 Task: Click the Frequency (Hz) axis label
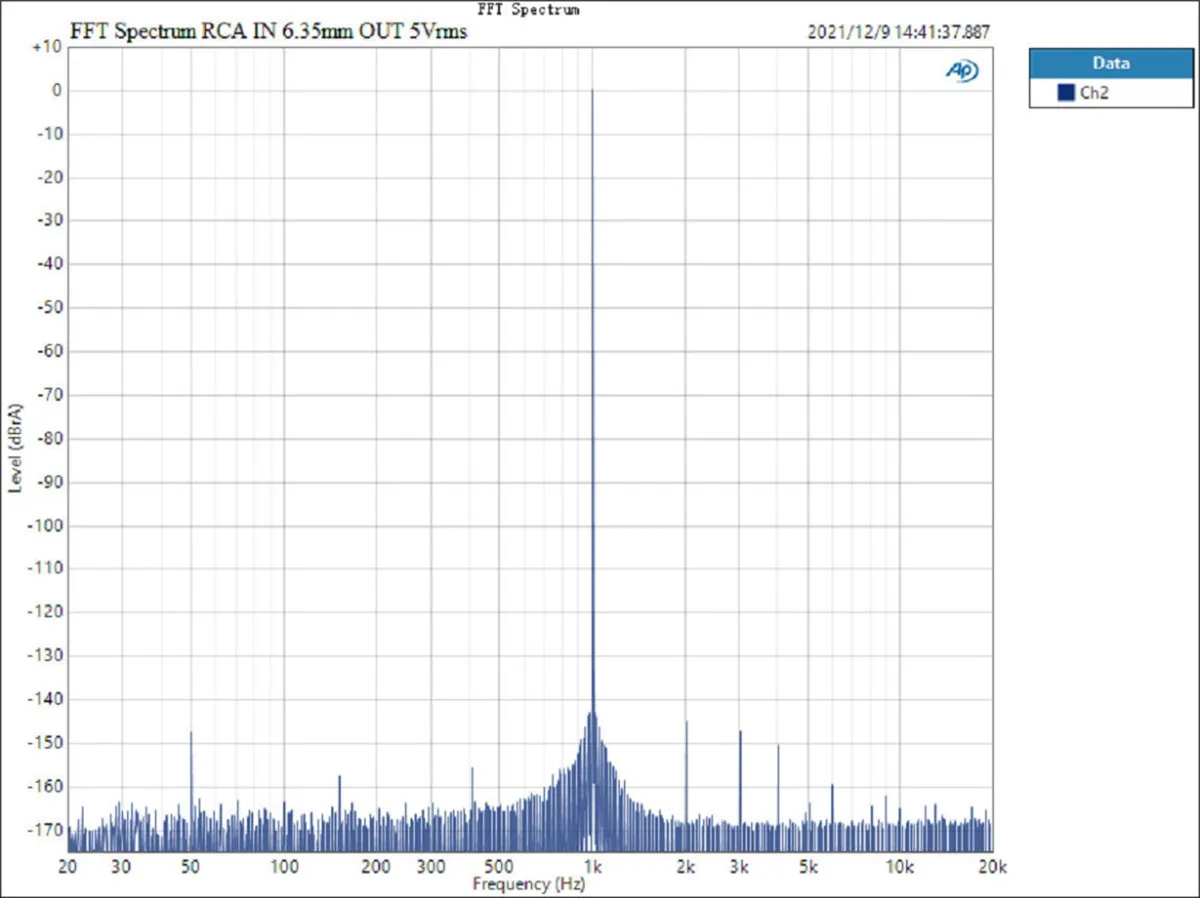pyautogui.click(x=529, y=885)
